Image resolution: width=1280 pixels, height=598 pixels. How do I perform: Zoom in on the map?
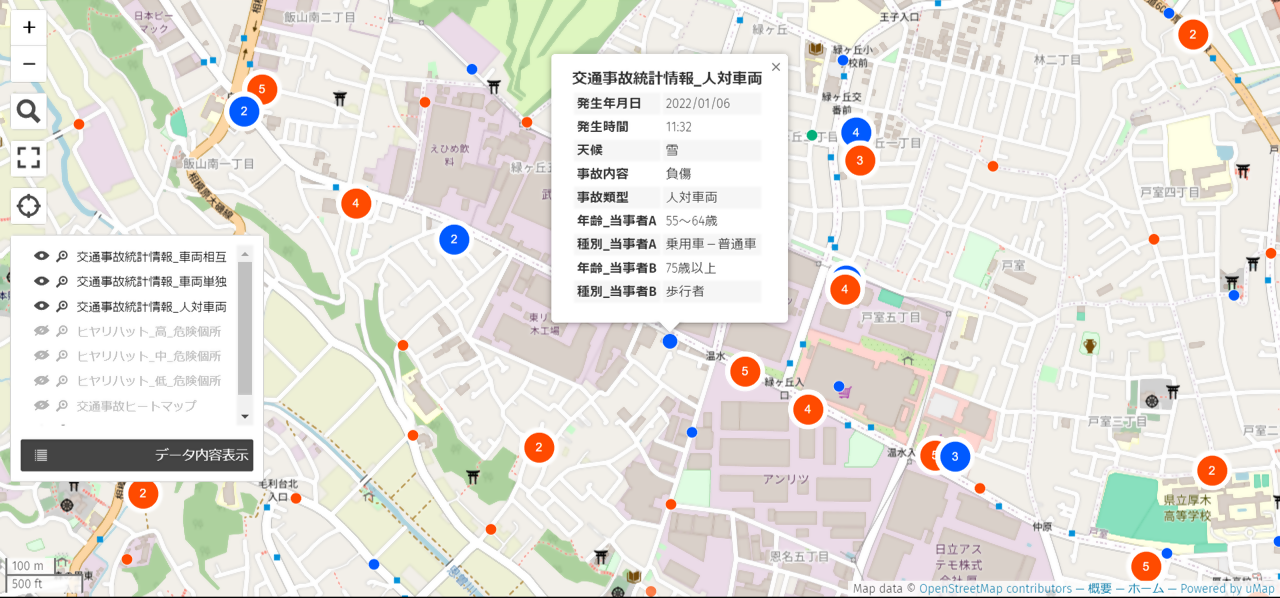click(29, 27)
